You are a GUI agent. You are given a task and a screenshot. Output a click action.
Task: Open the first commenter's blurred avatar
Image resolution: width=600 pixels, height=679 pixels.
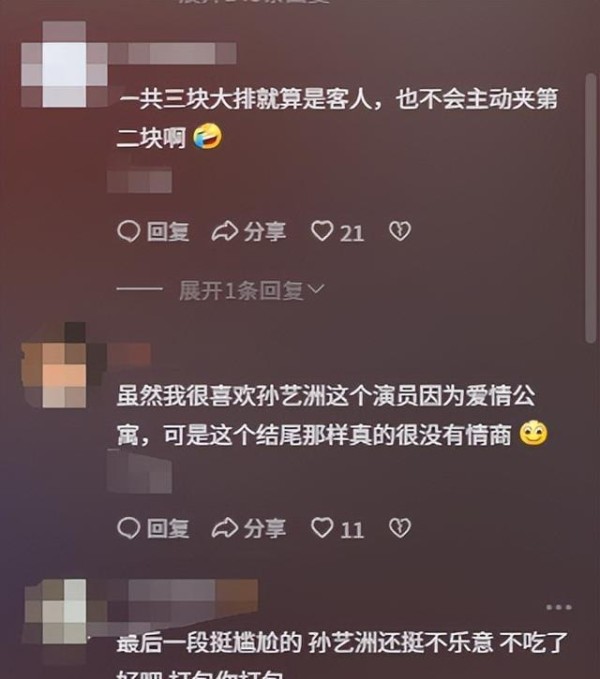click(x=64, y=64)
